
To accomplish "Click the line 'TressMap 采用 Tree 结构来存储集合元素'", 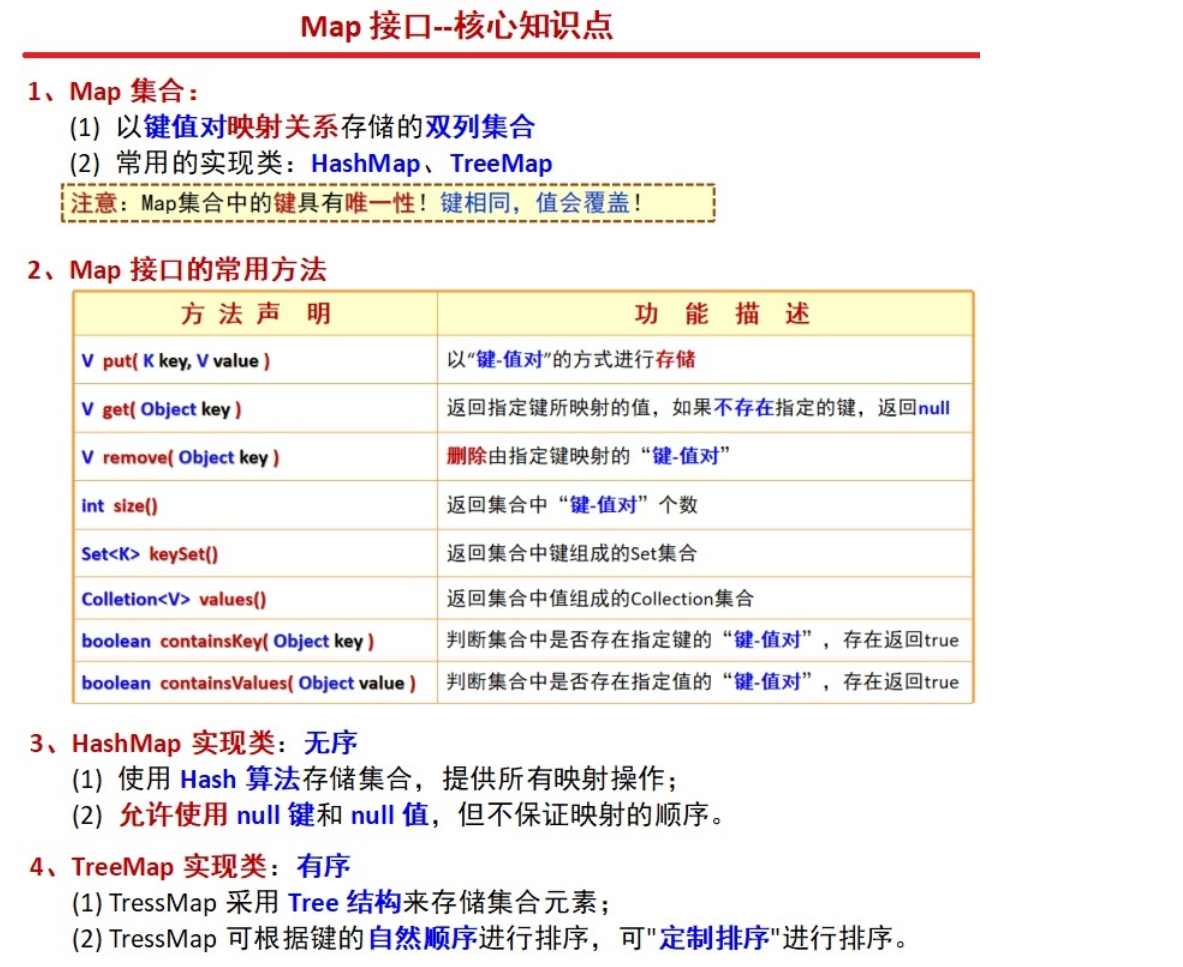I will pyautogui.click(x=341, y=902).
